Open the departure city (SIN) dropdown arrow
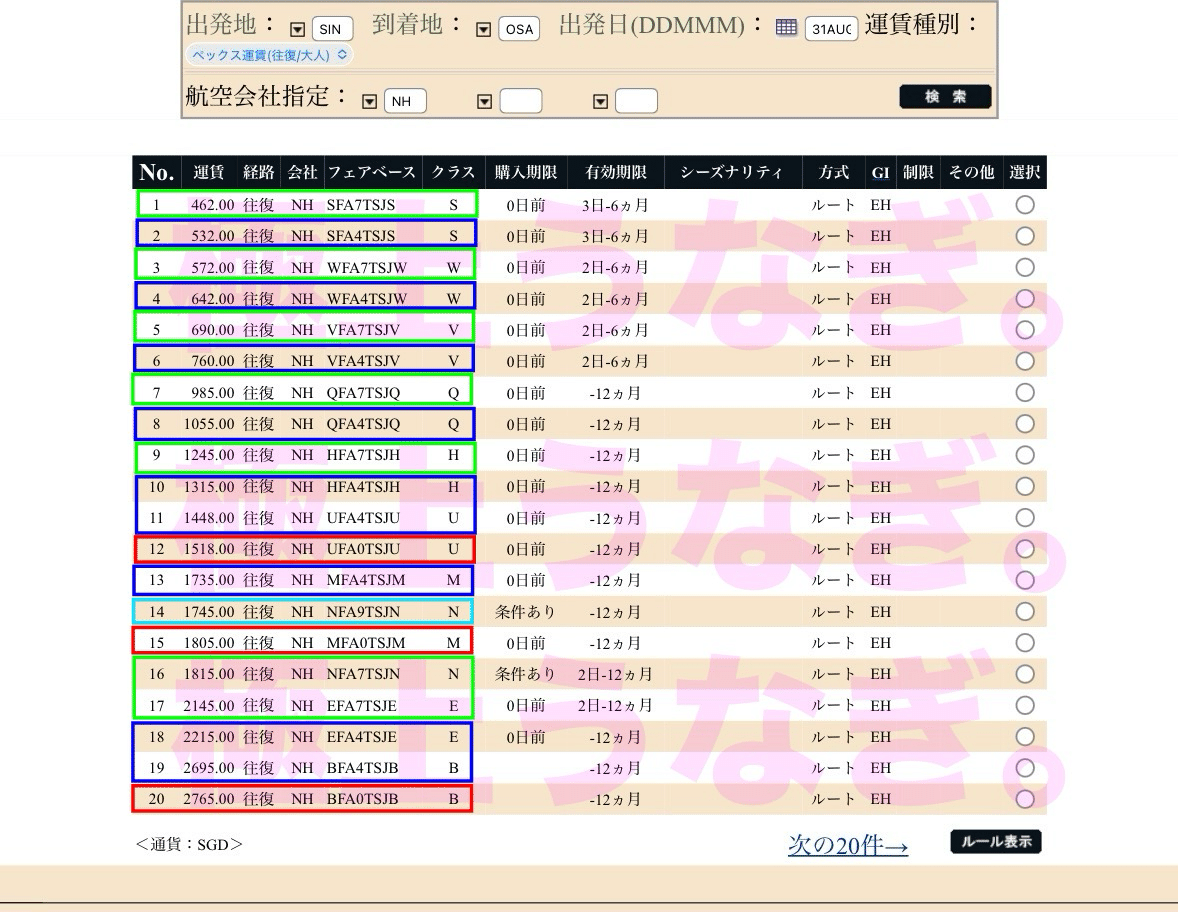 pos(298,29)
